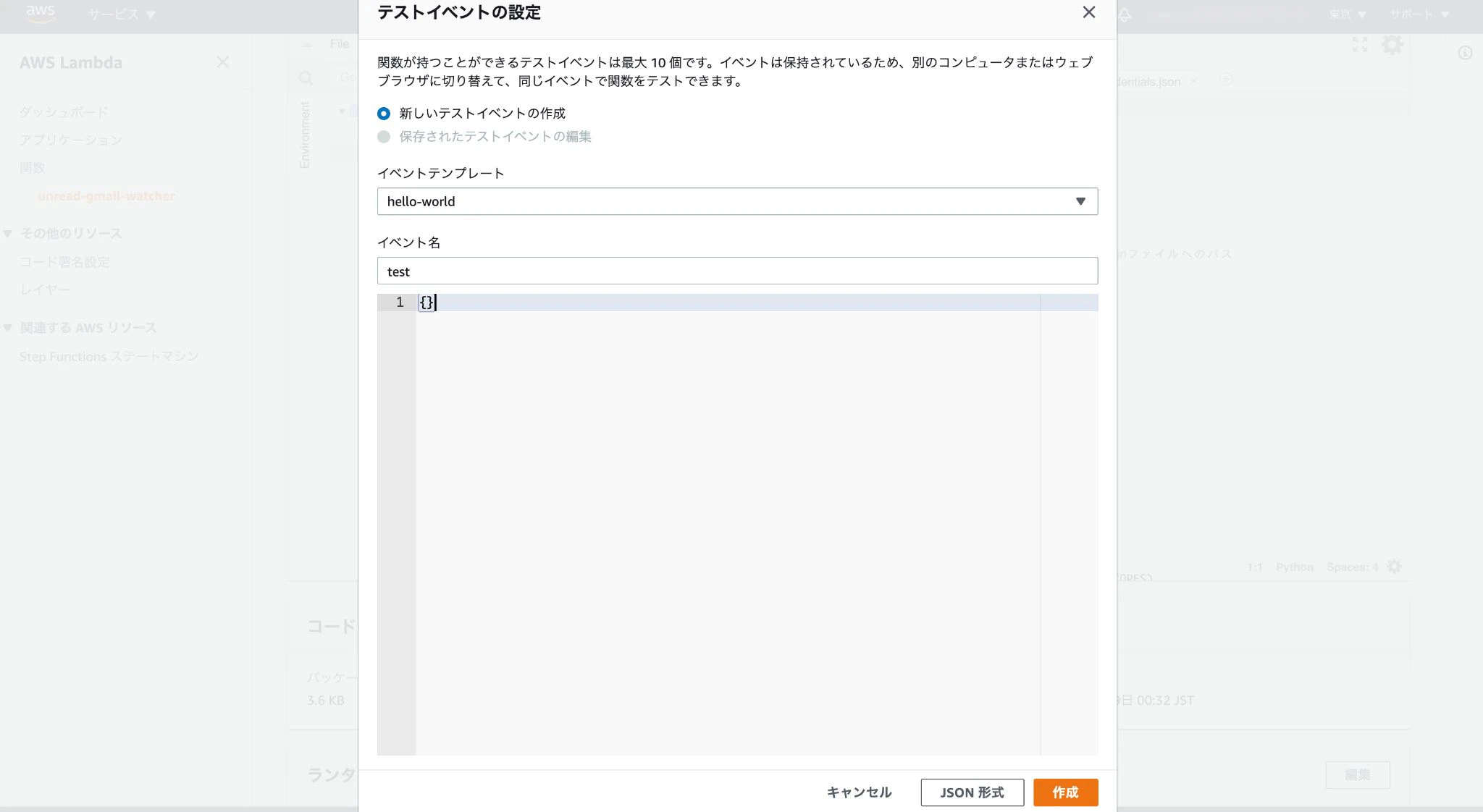
Task: Open ダッシュボード in Lambda sidebar
Action: pos(64,112)
